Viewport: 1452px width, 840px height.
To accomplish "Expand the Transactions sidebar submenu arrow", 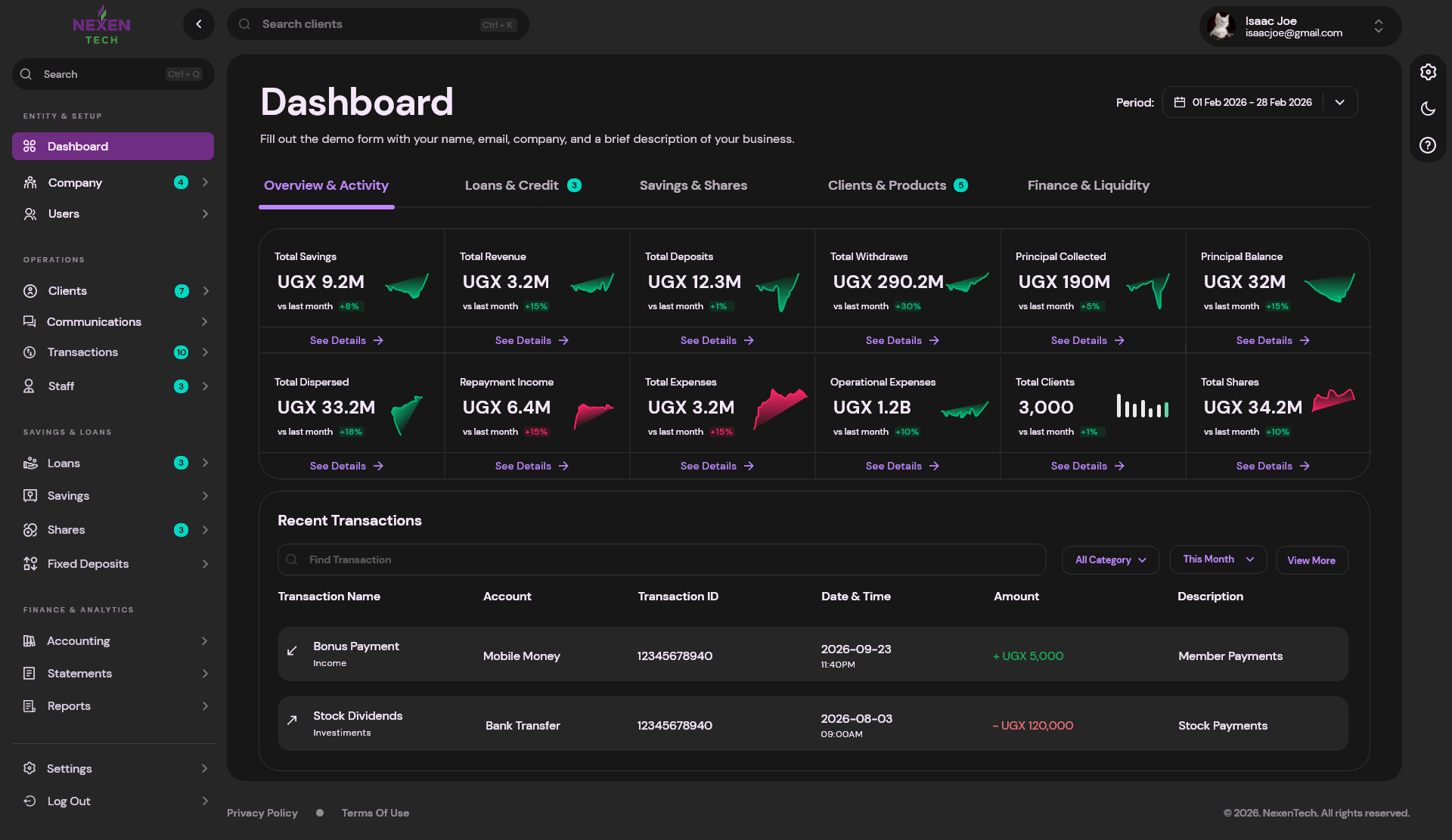I will (x=205, y=352).
